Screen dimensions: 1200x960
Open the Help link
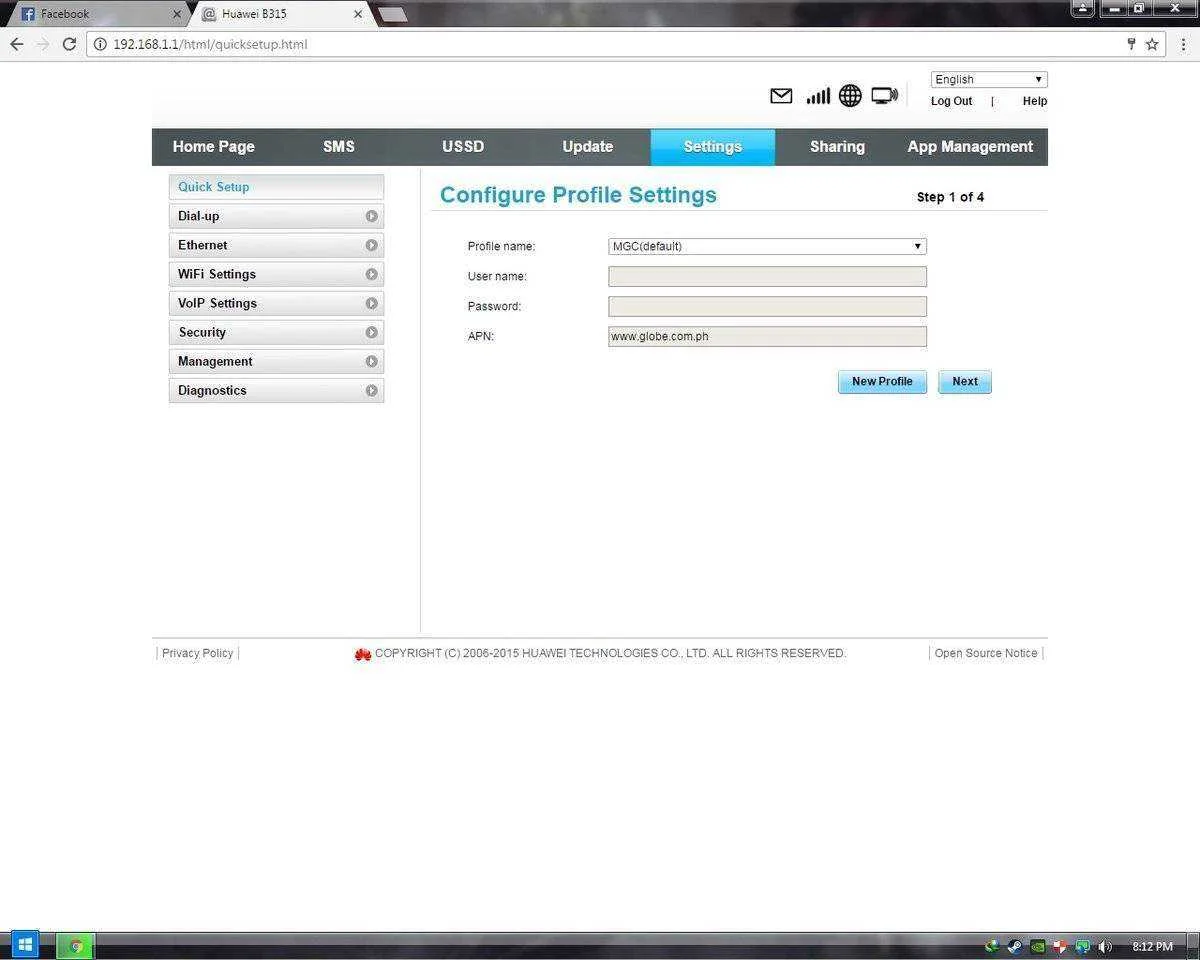(1035, 101)
